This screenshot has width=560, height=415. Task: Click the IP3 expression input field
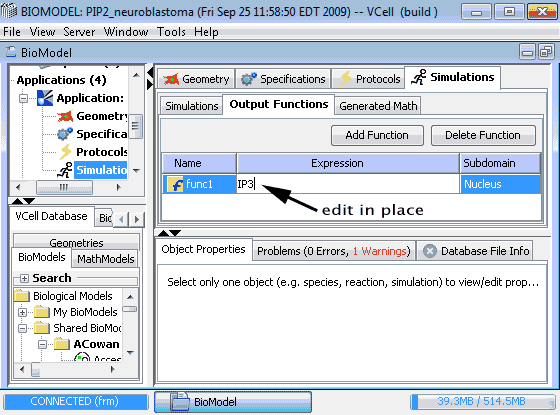348,184
